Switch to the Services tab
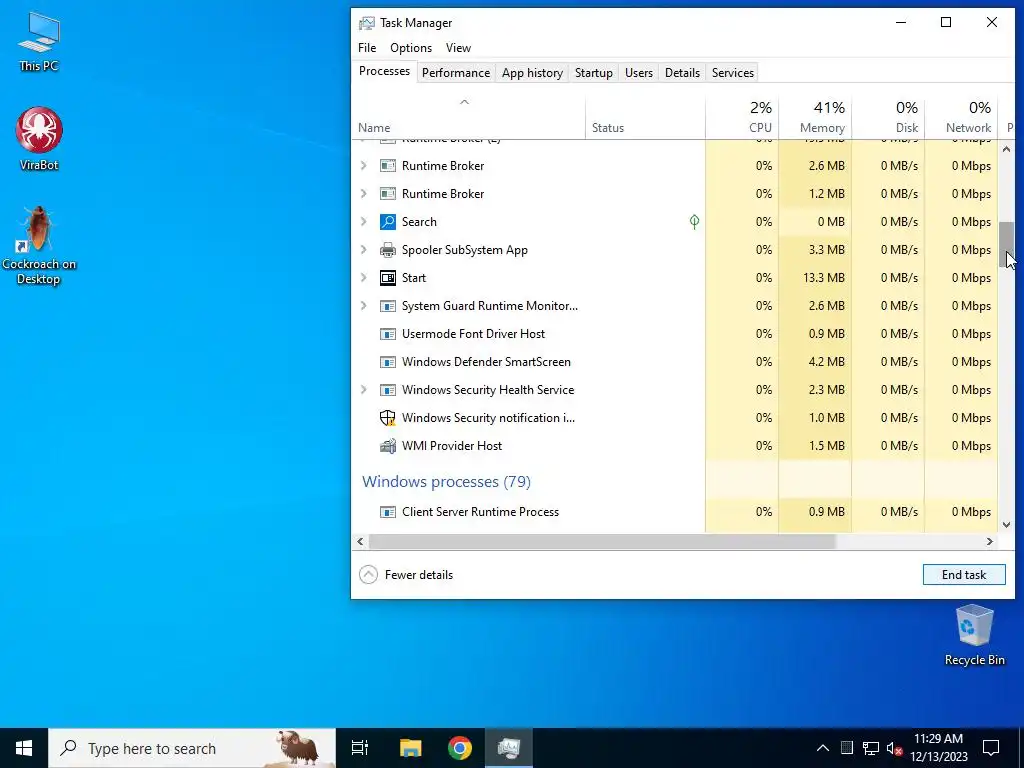1024x768 pixels. pyautogui.click(x=733, y=72)
